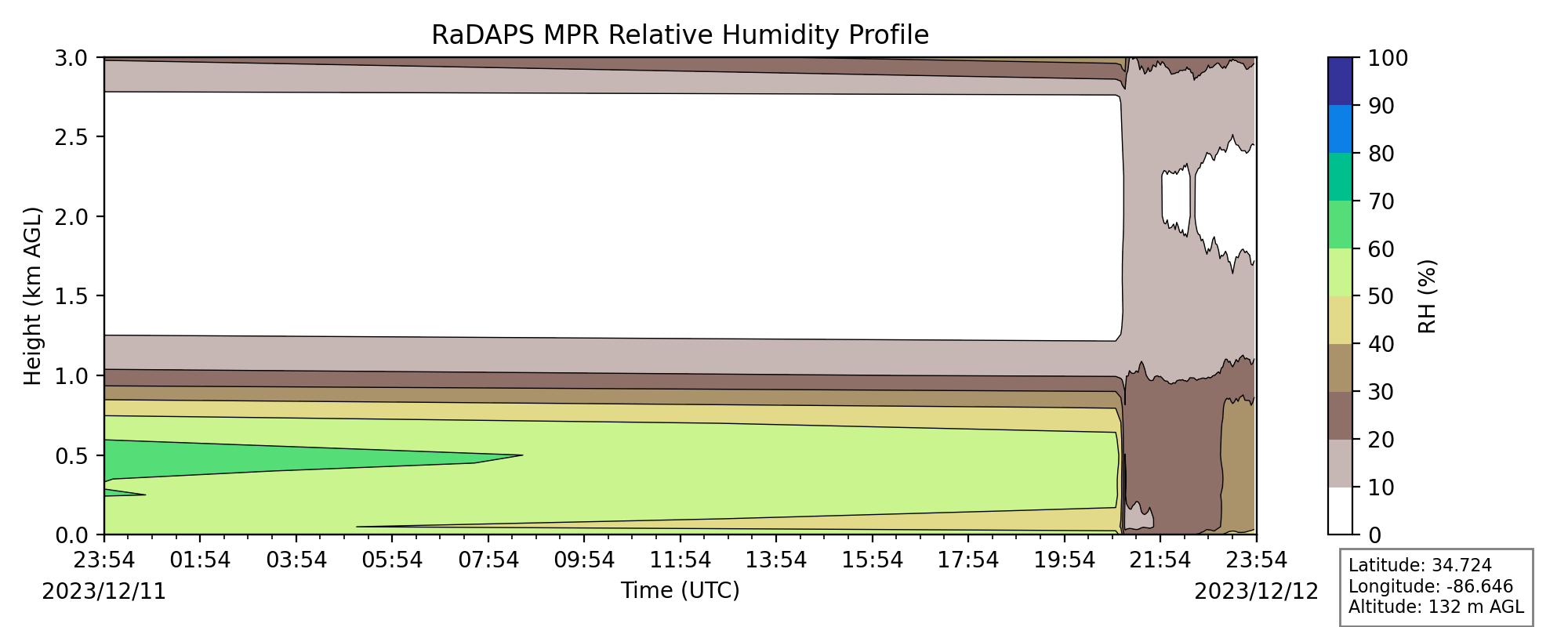This screenshot has width=1568, height=627.
Task: Click the 60-70 green colorbar segment
Action: (x=1341, y=224)
